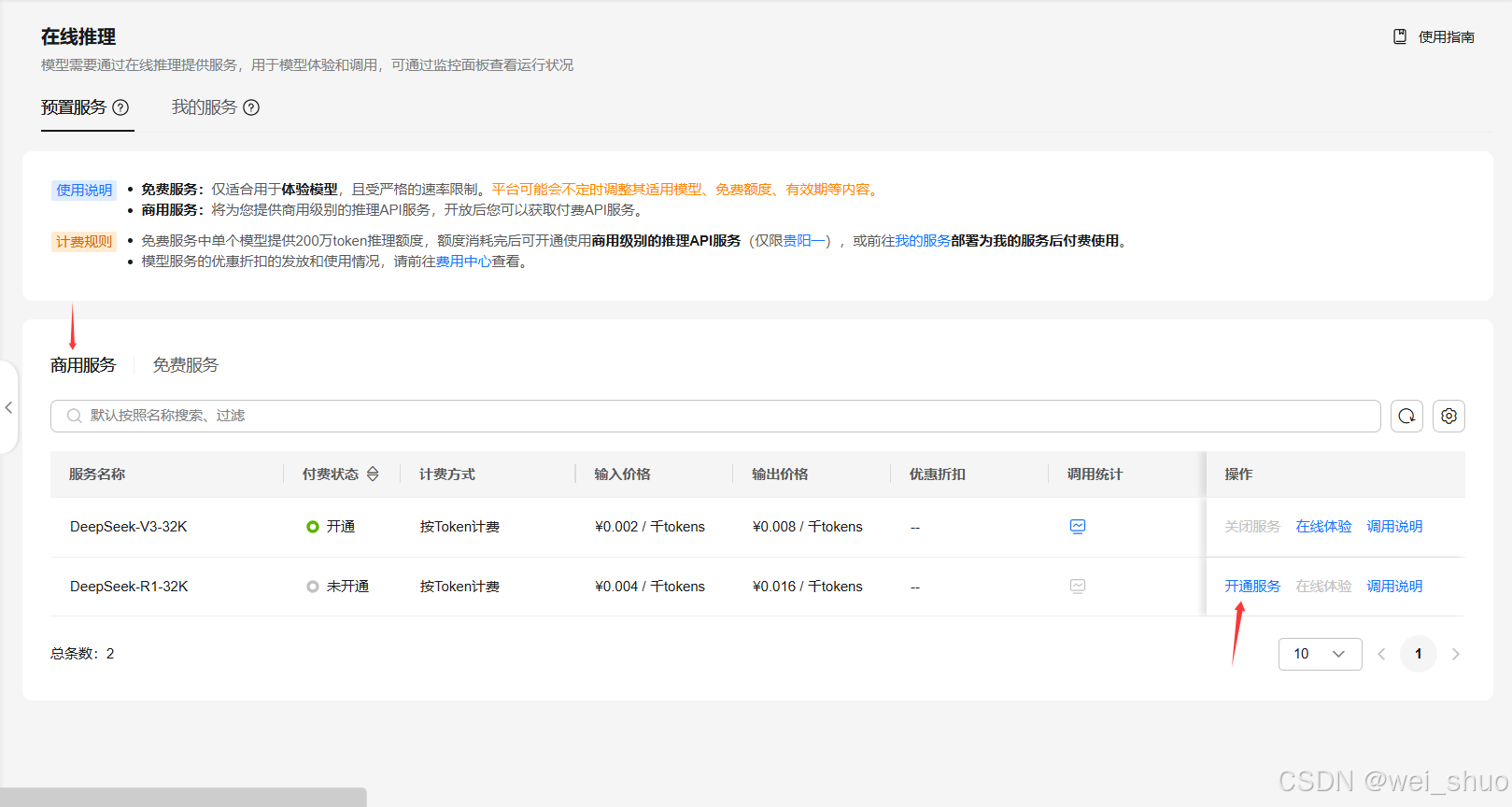1512x807 pixels.
Task: Follow the 我的服务 link in 计费规则
Action: coord(923,241)
